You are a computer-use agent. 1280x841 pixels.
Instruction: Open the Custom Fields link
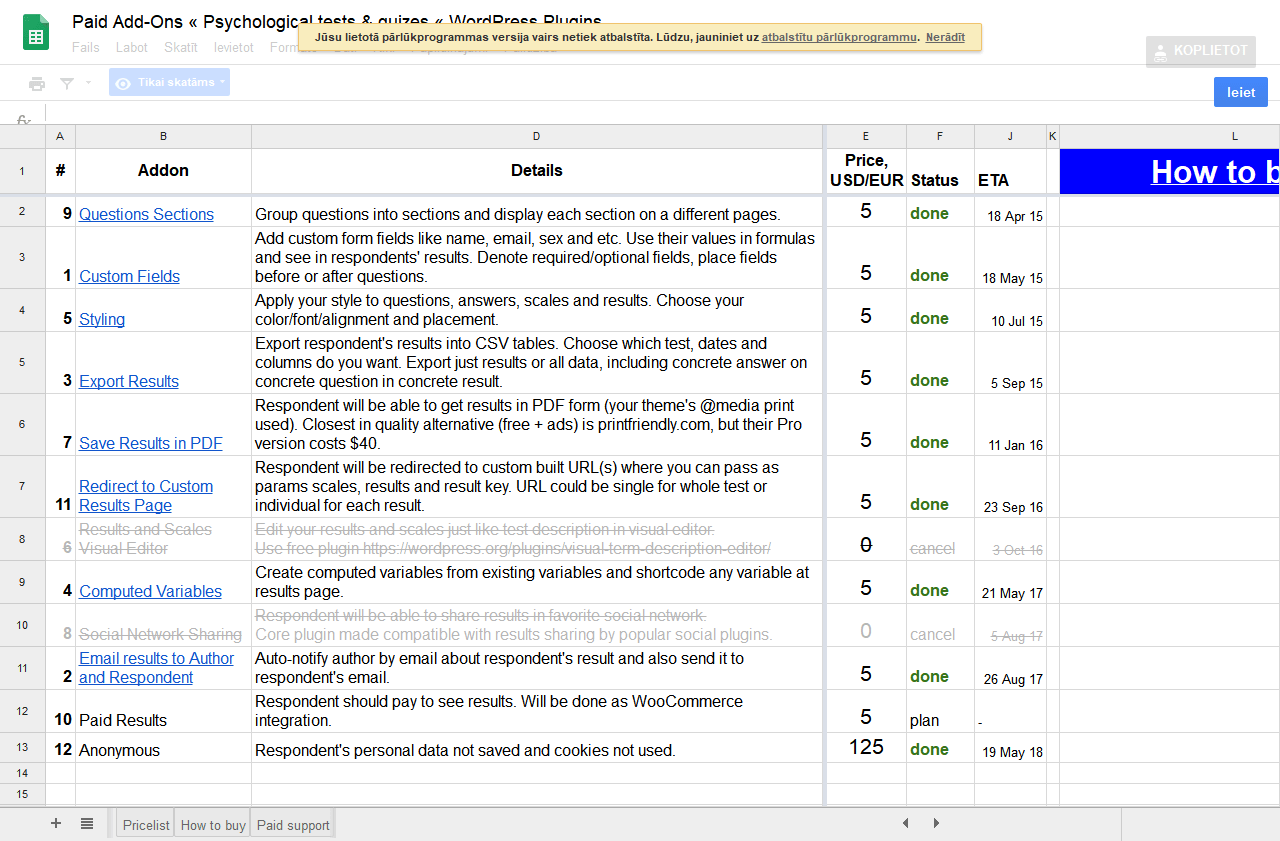pos(129,276)
